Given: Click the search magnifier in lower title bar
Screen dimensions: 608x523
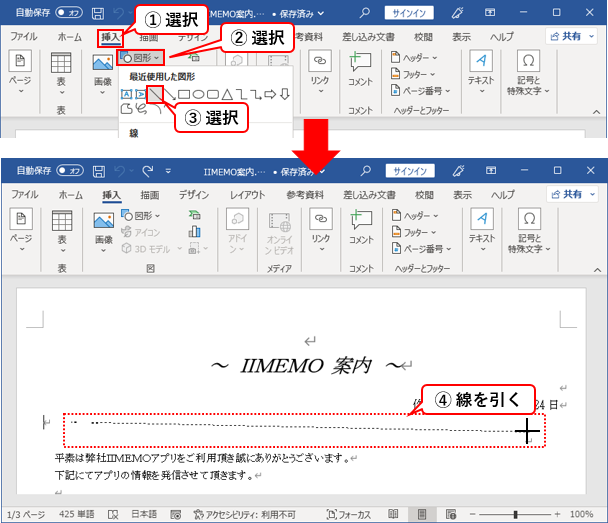Looking at the screenshot, I should click(x=365, y=171).
